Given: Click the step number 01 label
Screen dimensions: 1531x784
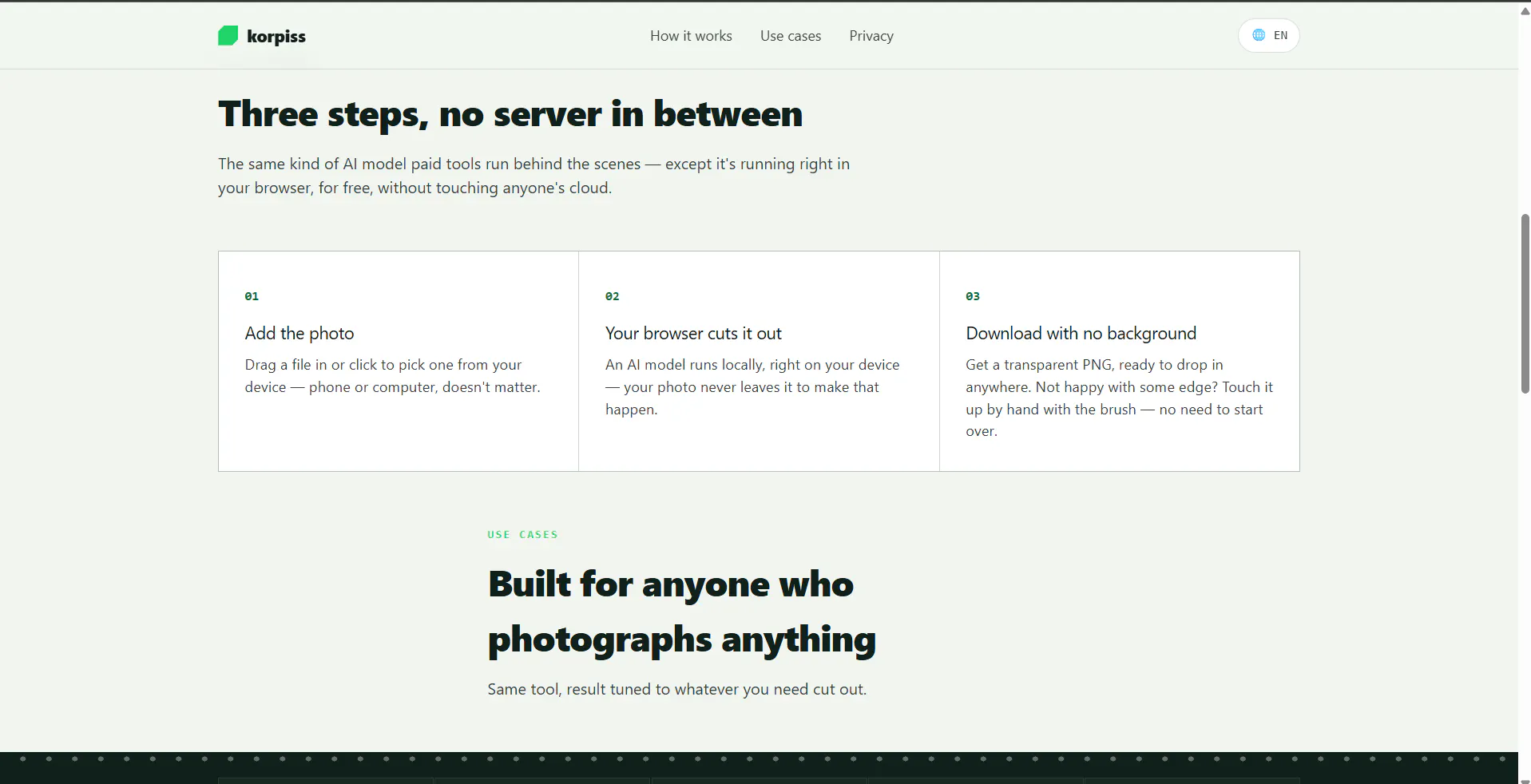Looking at the screenshot, I should (252, 296).
